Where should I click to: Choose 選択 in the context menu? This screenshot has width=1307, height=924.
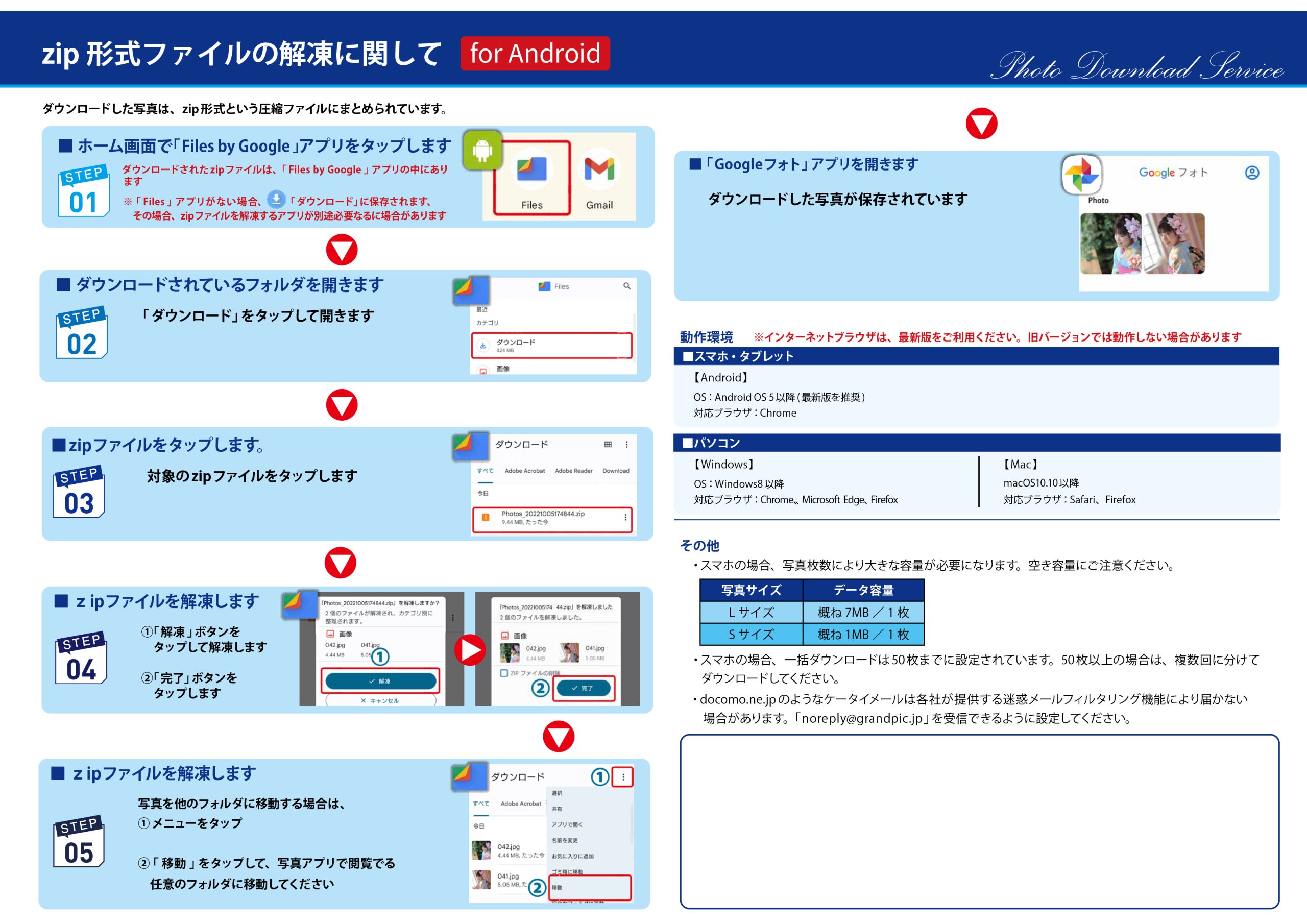pyautogui.click(x=556, y=793)
